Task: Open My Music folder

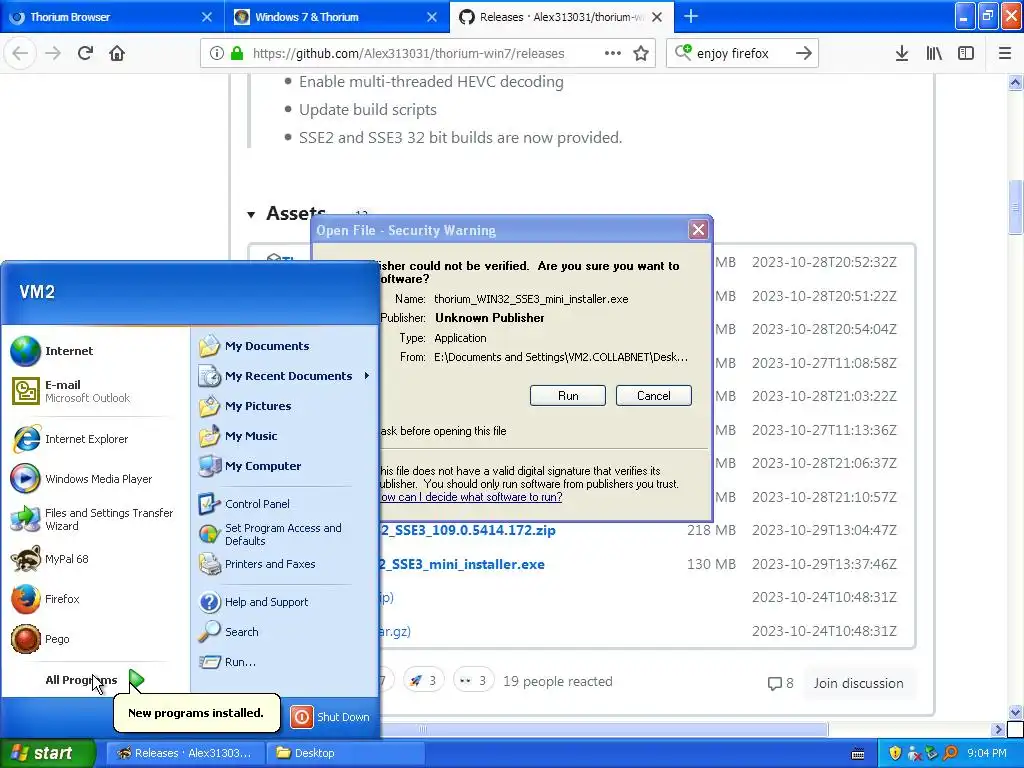Action: tap(285, 436)
